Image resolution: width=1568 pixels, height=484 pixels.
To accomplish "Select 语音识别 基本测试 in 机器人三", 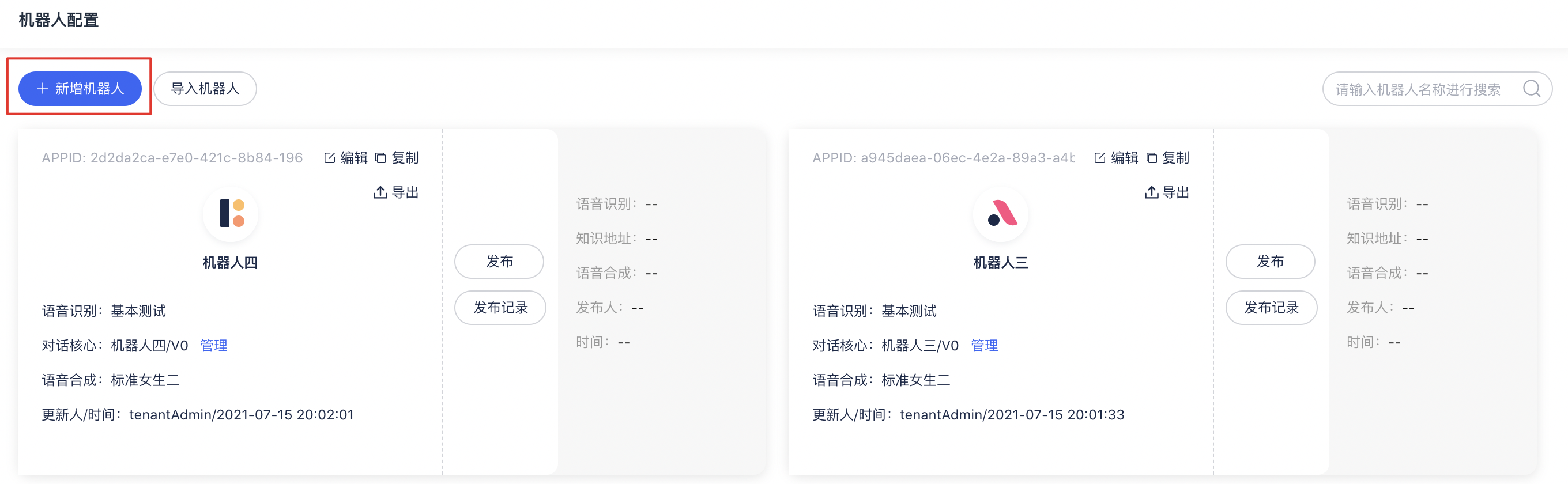I will tap(874, 311).
